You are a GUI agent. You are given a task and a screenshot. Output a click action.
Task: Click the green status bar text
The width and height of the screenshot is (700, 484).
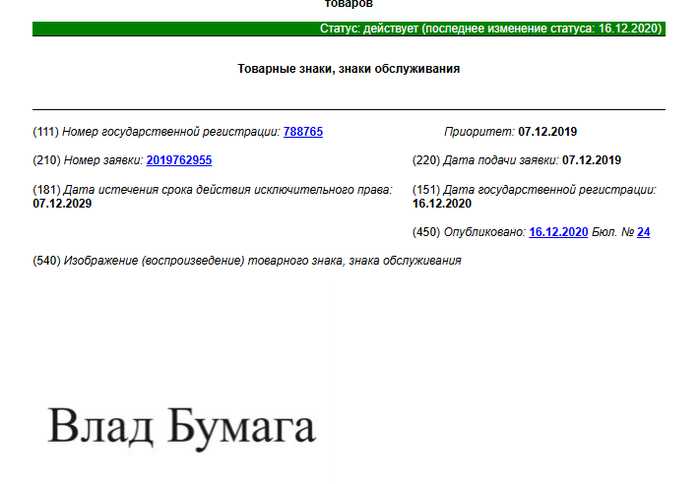(491, 29)
